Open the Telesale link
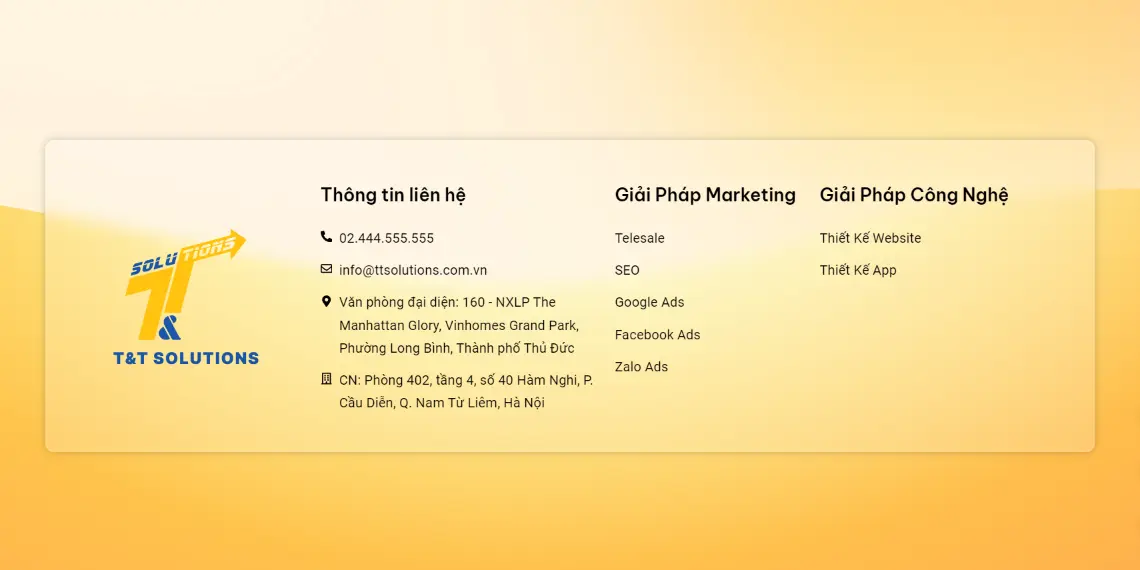Image resolution: width=1140 pixels, height=570 pixels. 639,238
